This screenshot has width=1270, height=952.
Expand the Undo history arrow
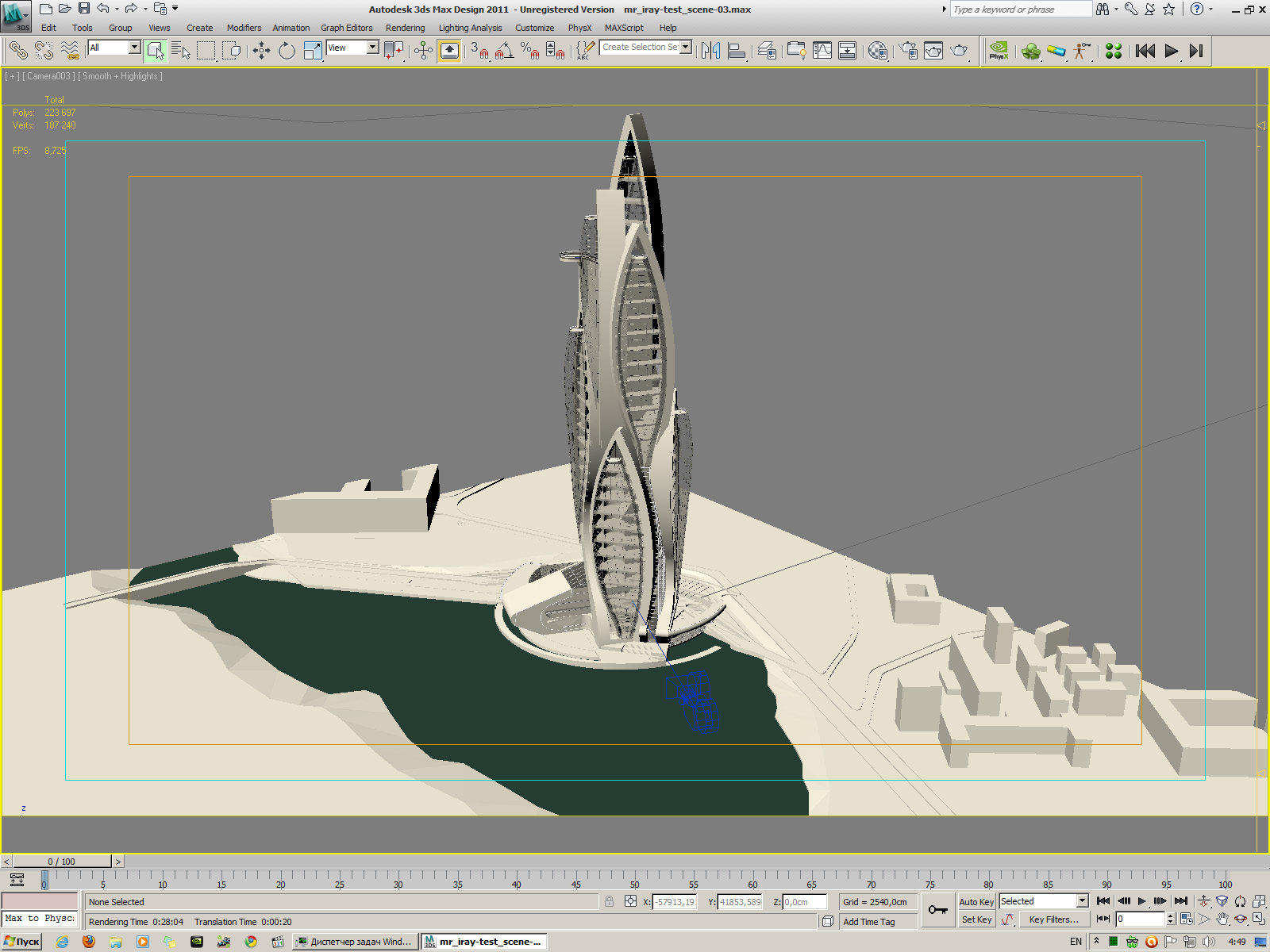[117, 9]
